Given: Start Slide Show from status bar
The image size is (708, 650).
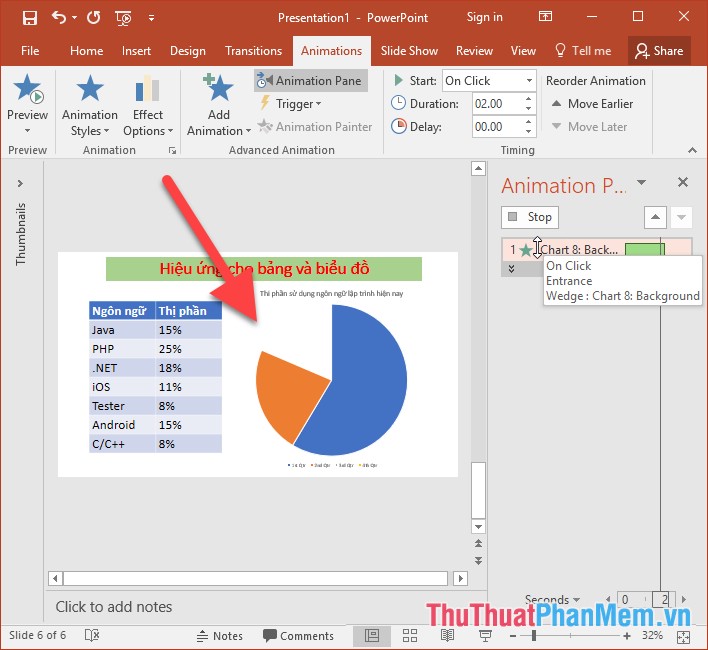Looking at the screenshot, I should coord(485,636).
